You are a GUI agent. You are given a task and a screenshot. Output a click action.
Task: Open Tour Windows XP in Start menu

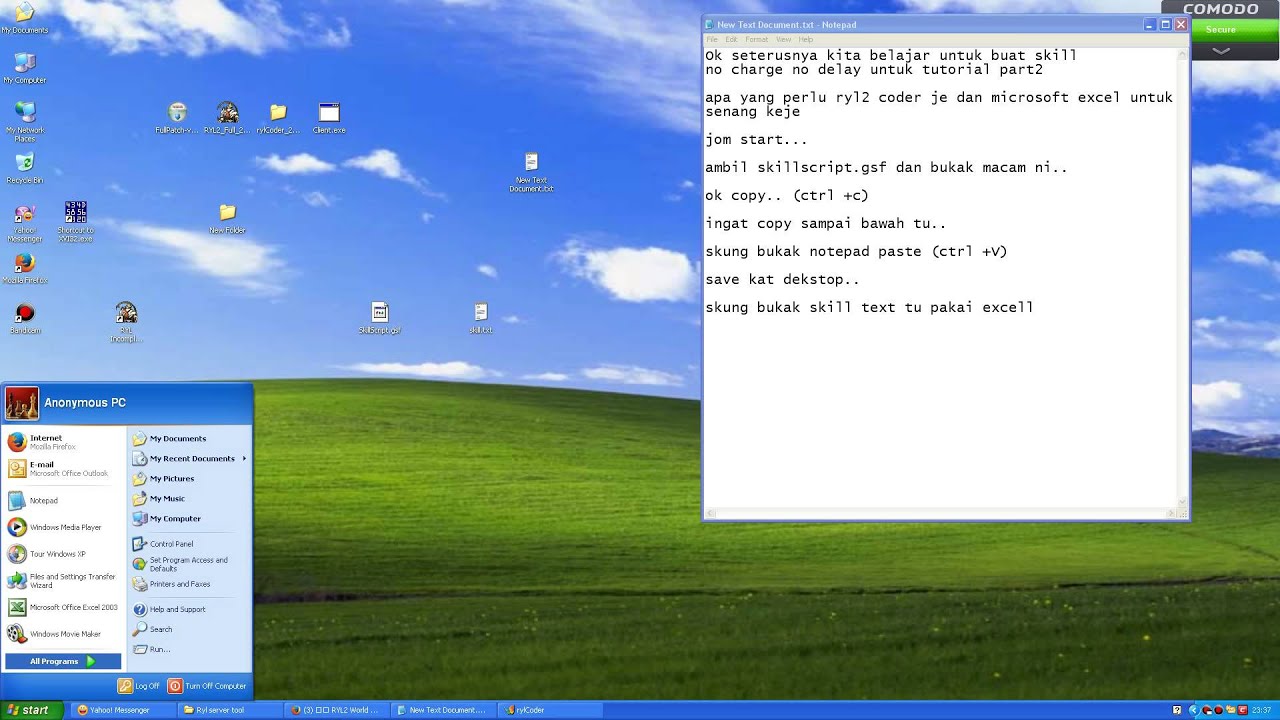[63, 554]
